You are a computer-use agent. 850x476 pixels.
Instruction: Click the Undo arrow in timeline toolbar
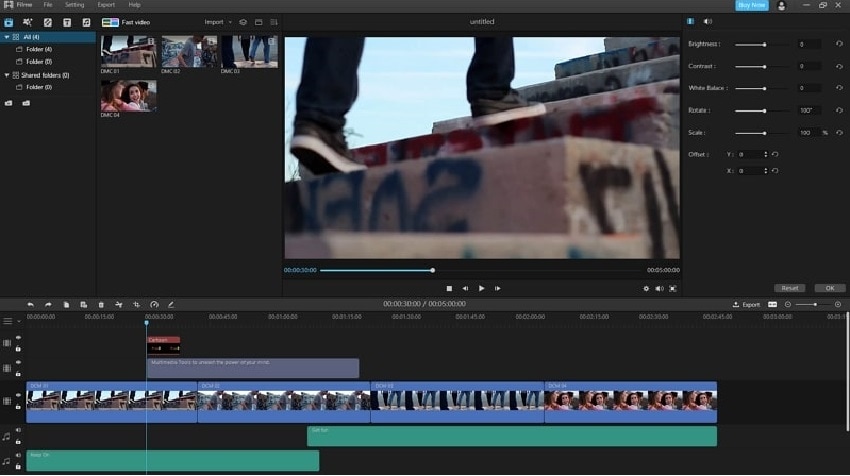30,305
